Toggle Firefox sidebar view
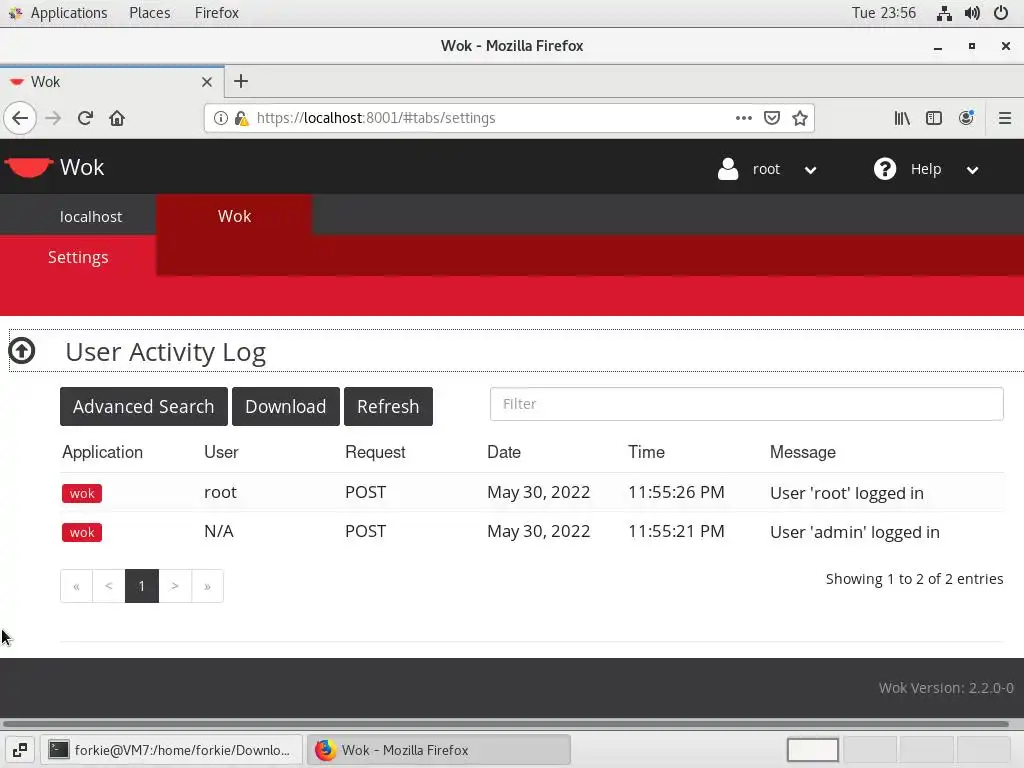Image resolution: width=1024 pixels, height=768 pixels. [934, 118]
